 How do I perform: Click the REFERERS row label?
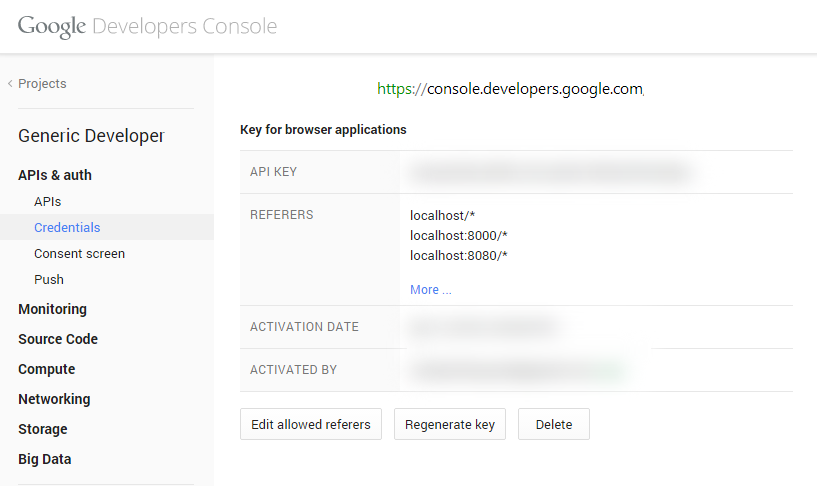(x=281, y=215)
